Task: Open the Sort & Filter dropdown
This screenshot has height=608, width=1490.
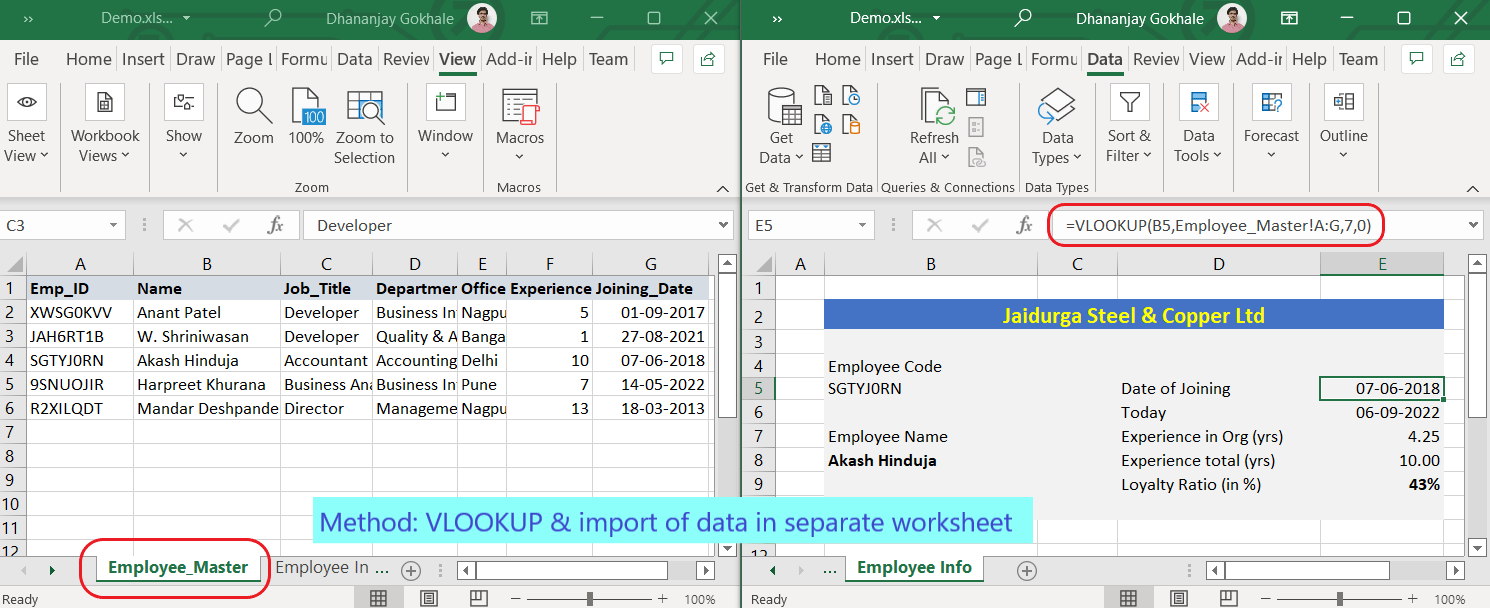Action: tap(1128, 124)
